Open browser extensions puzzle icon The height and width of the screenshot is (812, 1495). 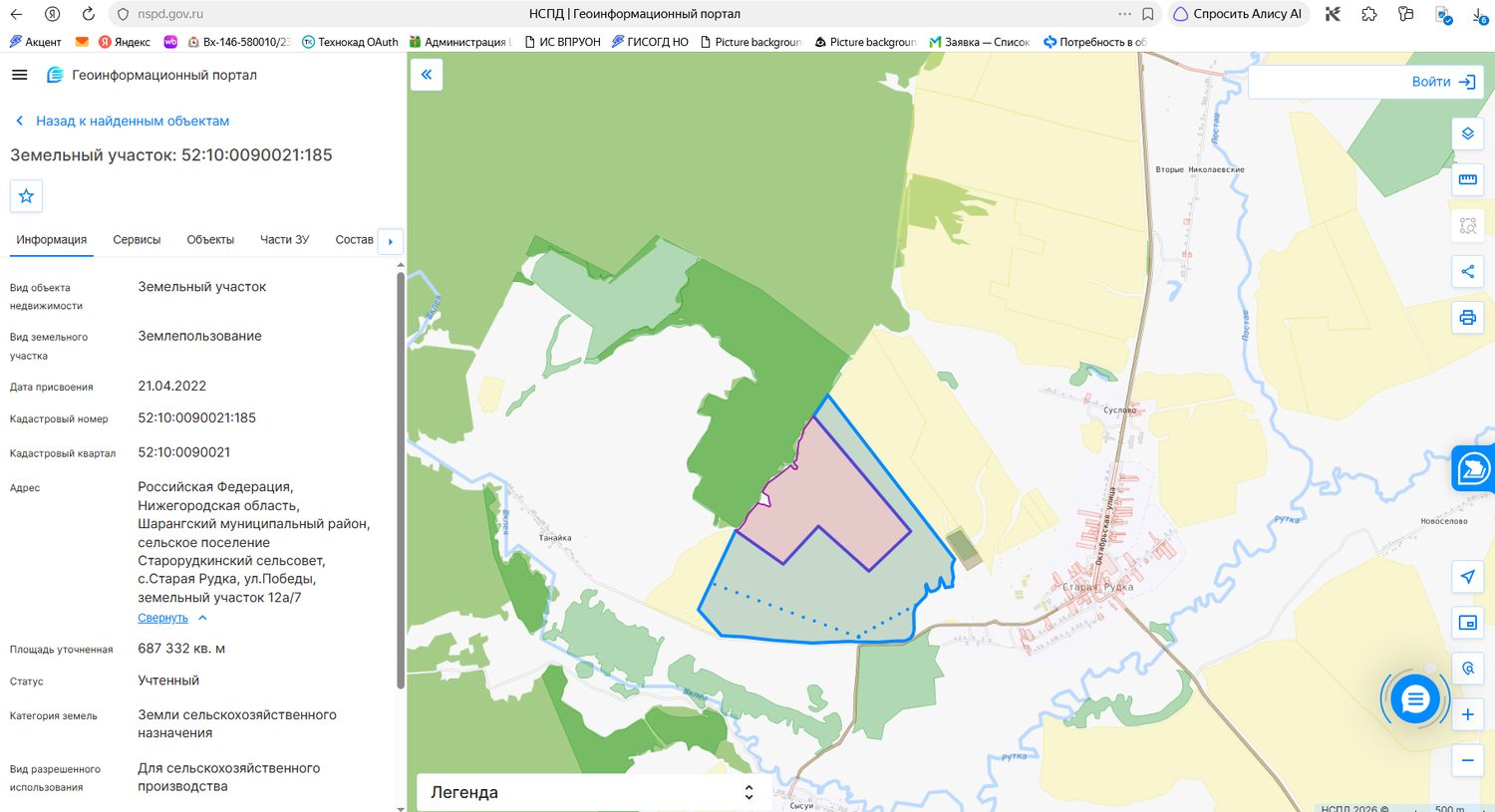[1368, 14]
